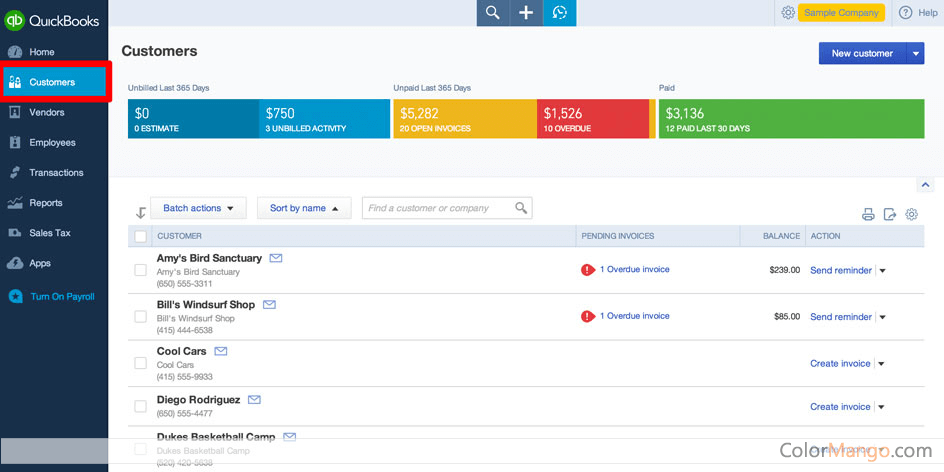
Task: Open Transactions in the sidebar
Action: 56,173
